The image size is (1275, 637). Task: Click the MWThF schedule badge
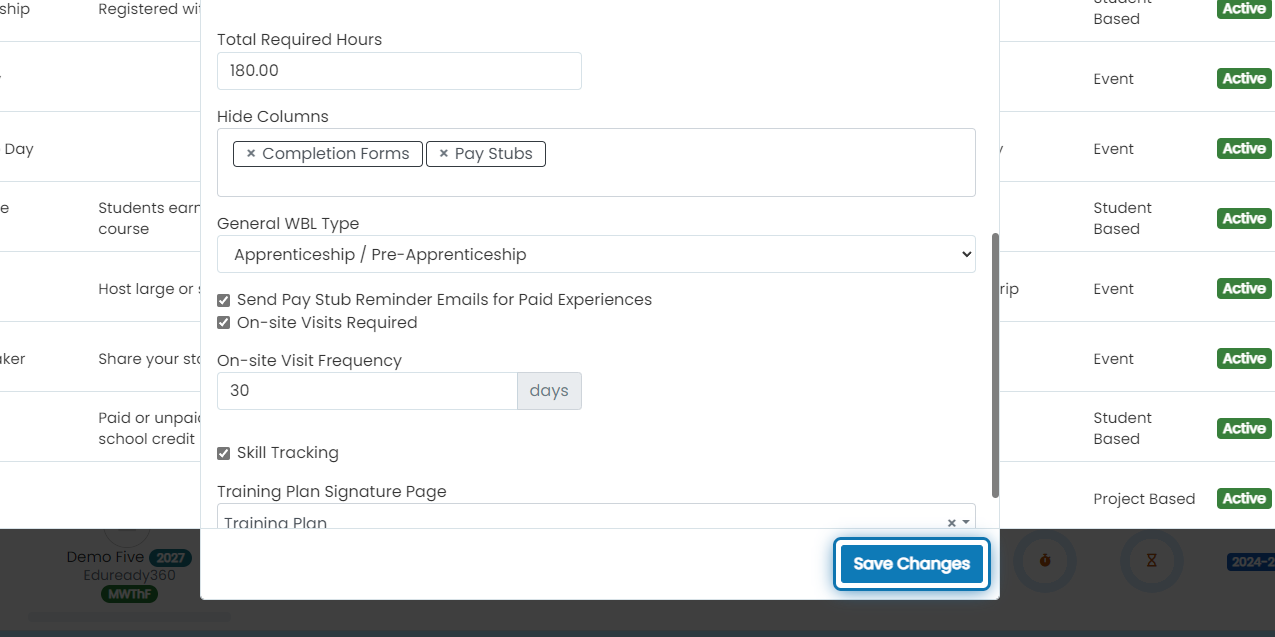(x=129, y=594)
